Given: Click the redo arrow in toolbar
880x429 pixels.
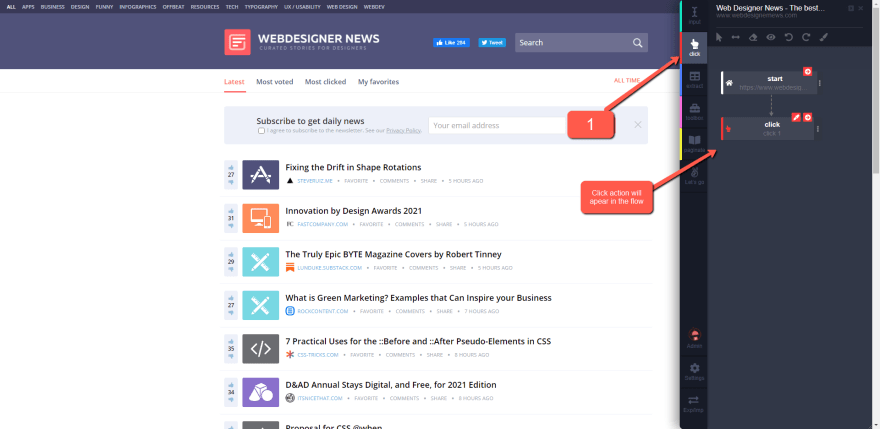Looking at the screenshot, I should click(x=806, y=37).
